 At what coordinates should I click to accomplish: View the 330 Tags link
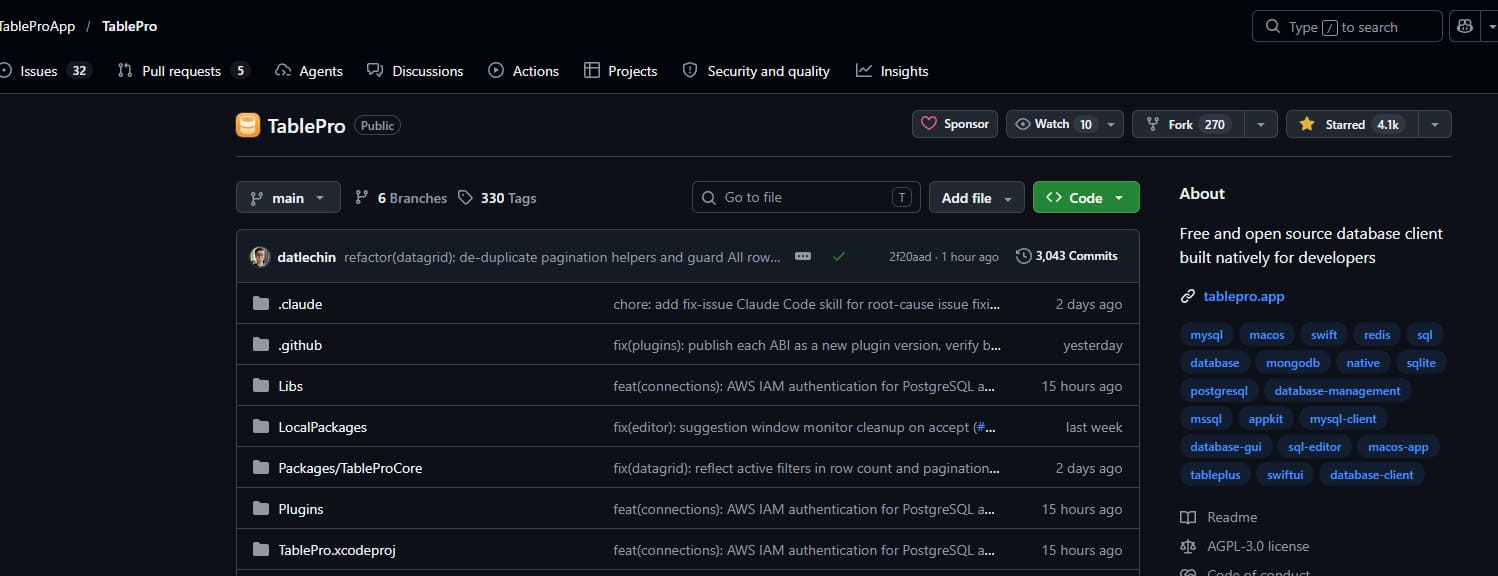497,198
